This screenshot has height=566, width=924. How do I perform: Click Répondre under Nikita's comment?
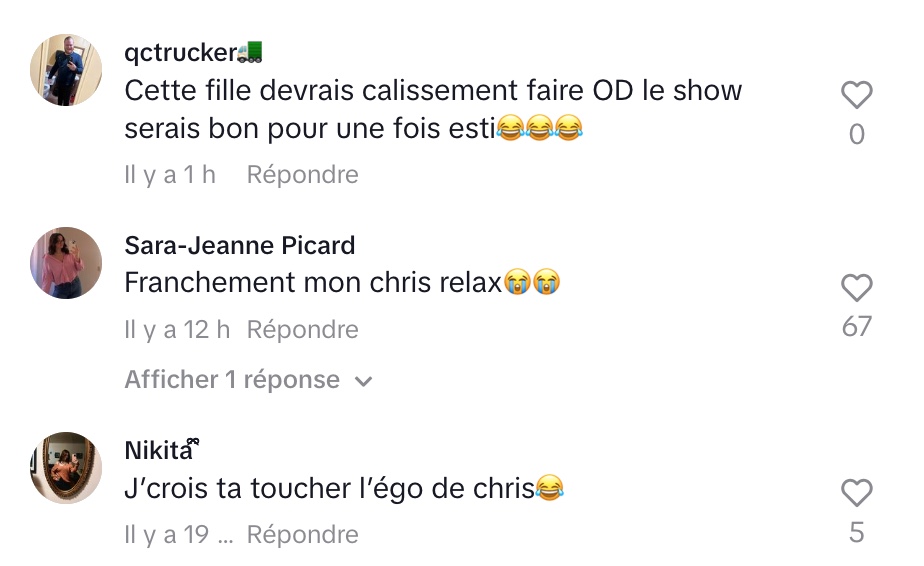pos(302,535)
